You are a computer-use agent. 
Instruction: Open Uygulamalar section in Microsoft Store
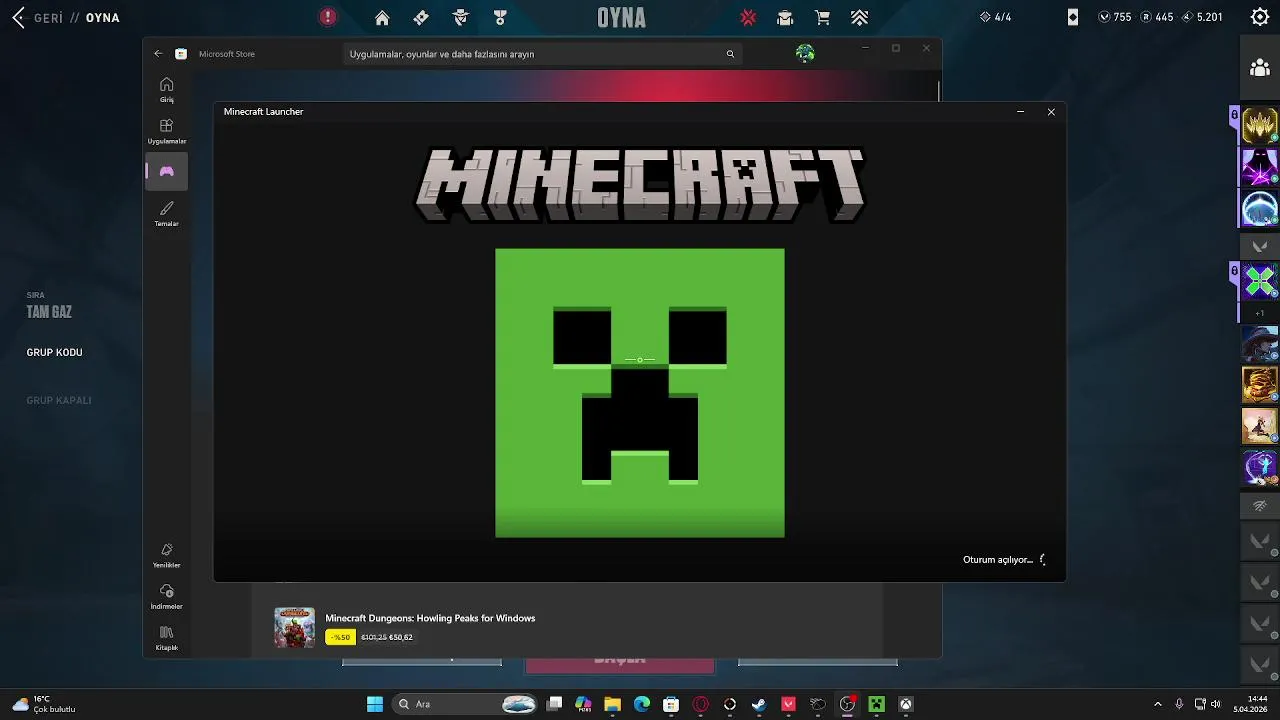tap(167, 131)
